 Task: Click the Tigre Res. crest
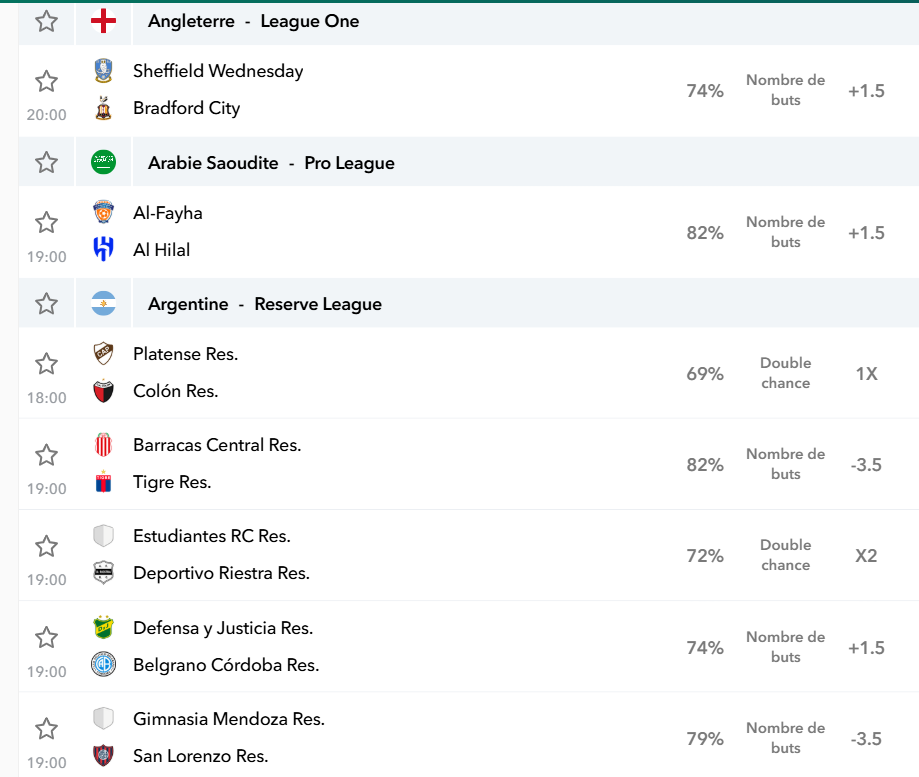click(103, 482)
